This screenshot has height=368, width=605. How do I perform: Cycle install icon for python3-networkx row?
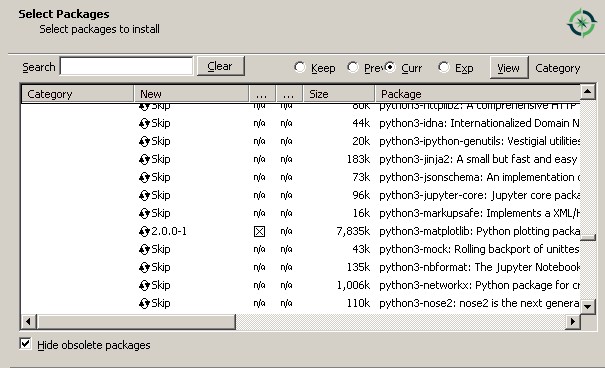click(x=144, y=285)
